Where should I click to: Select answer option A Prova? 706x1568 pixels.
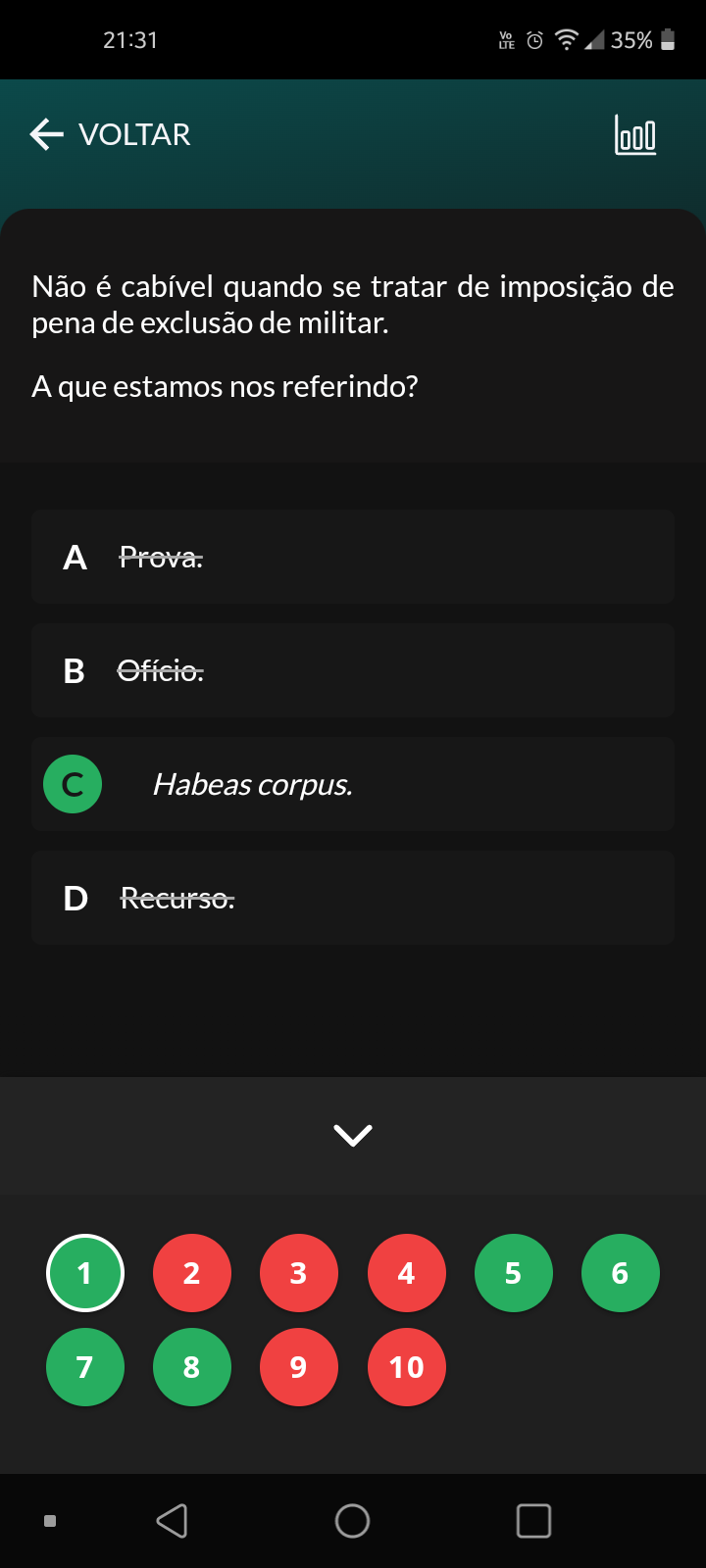[353, 557]
